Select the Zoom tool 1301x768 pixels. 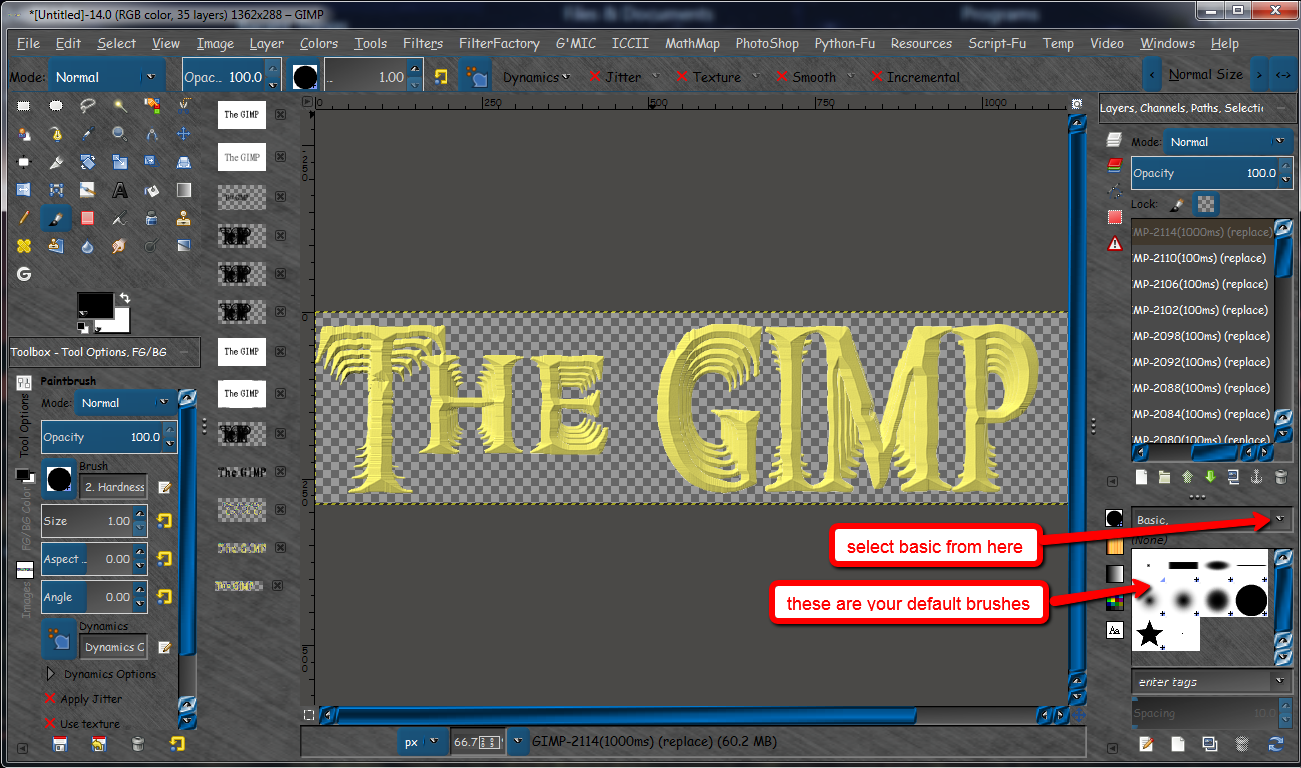coord(120,133)
